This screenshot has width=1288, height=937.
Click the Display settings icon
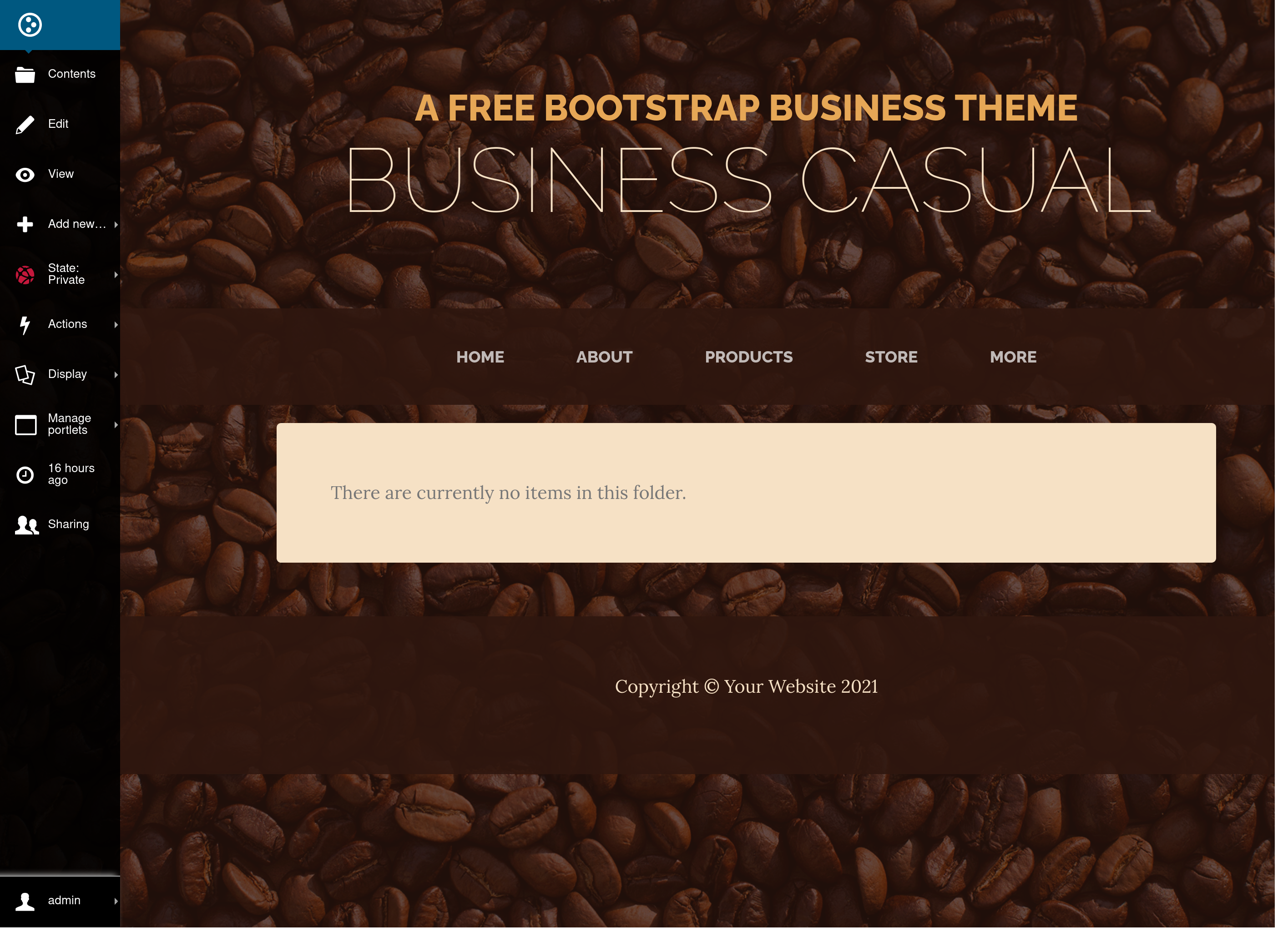point(25,374)
